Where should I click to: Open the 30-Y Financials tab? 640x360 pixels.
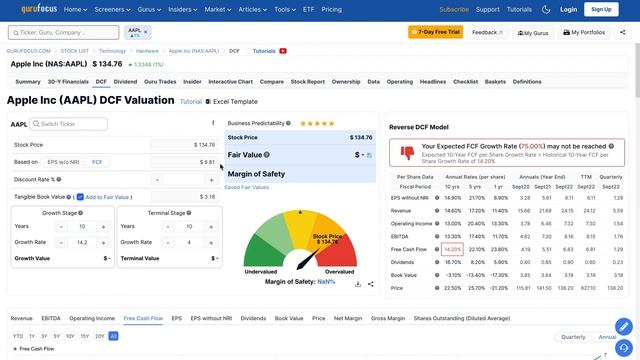click(x=68, y=82)
